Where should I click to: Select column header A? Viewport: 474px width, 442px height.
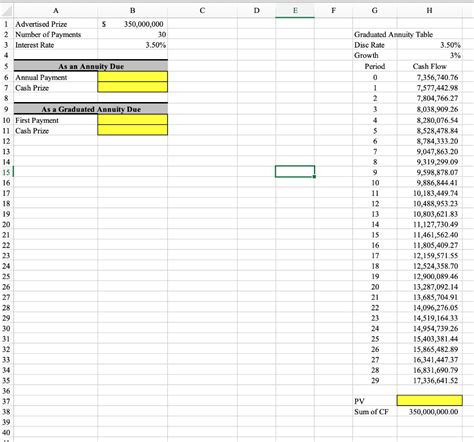tap(56, 10)
